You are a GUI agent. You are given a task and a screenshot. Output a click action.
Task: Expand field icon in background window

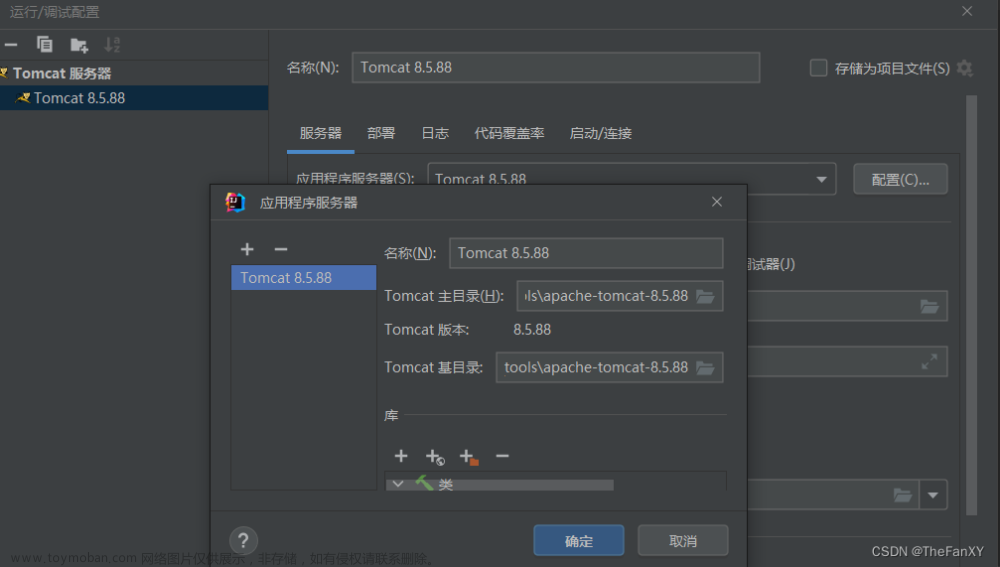[x=929, y=362]
